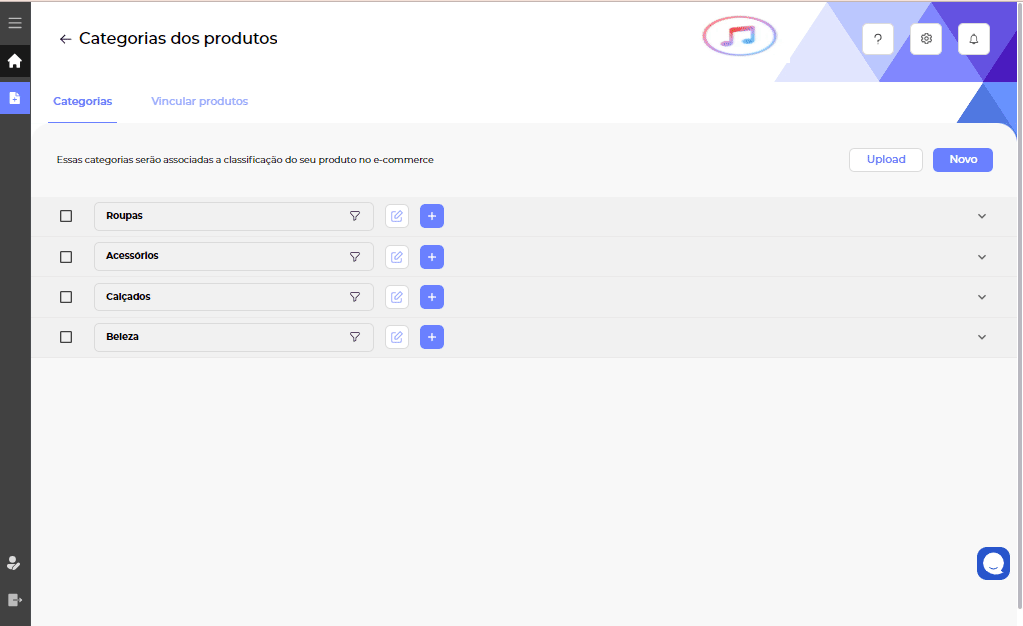This screenshot has width=1023, height=626.
Task: Click the Upload button
Action: pyautogui.click(x=885, y=160)
